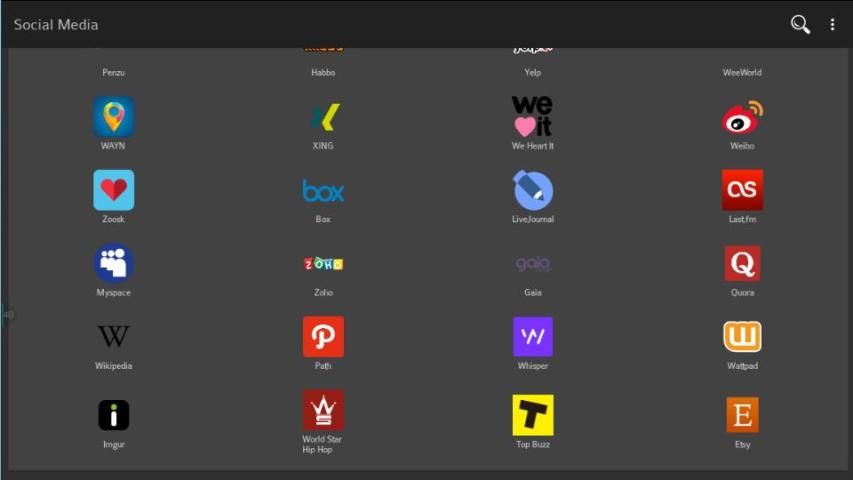Open the Box app icon
853x480 pixels.
(323, 190)
